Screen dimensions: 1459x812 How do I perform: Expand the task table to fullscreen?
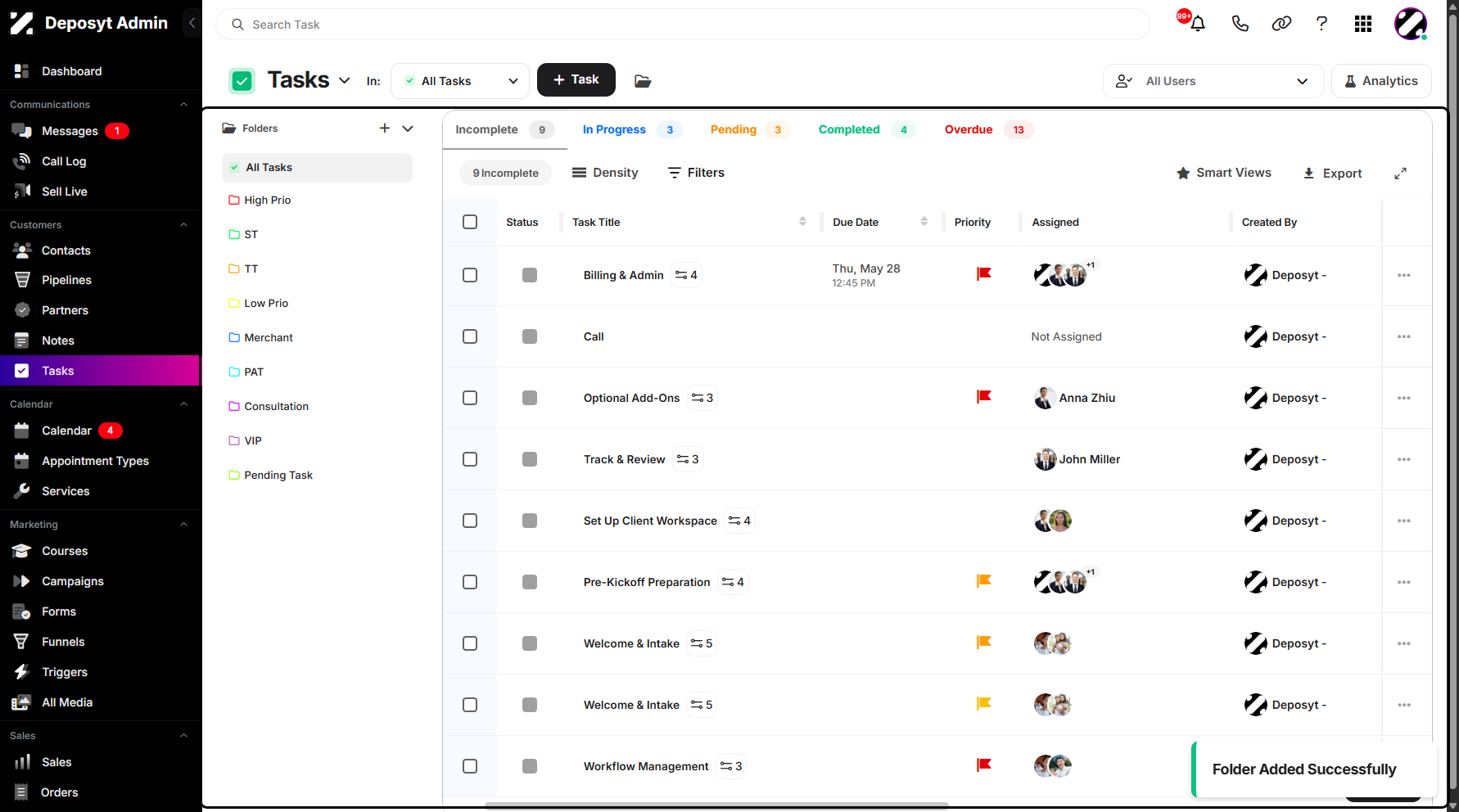[1401, 173]
